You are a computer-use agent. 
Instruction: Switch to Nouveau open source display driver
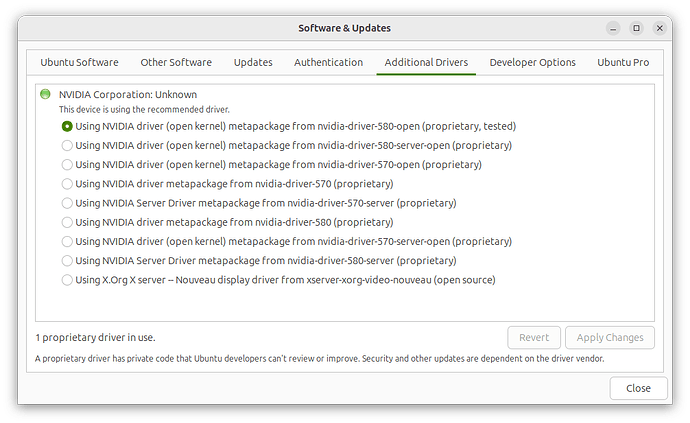[67, 280]
